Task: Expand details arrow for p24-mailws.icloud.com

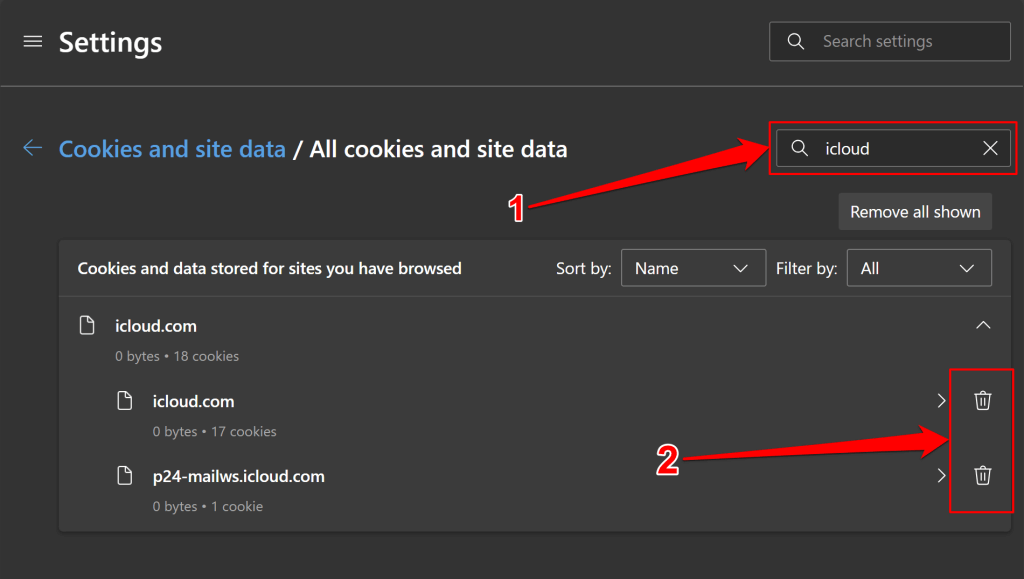Action: coord(941,476)
